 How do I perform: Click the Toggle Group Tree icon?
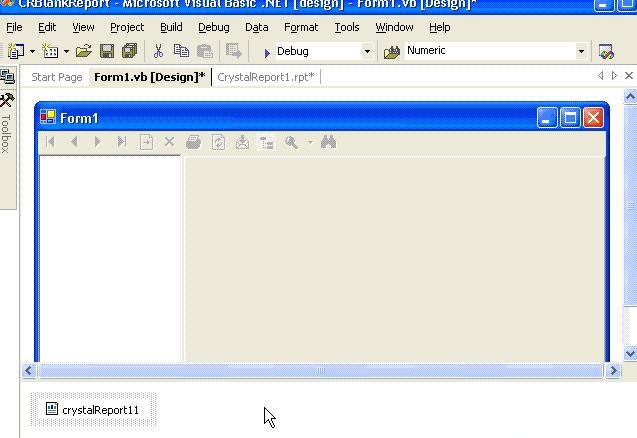(267, 142)
